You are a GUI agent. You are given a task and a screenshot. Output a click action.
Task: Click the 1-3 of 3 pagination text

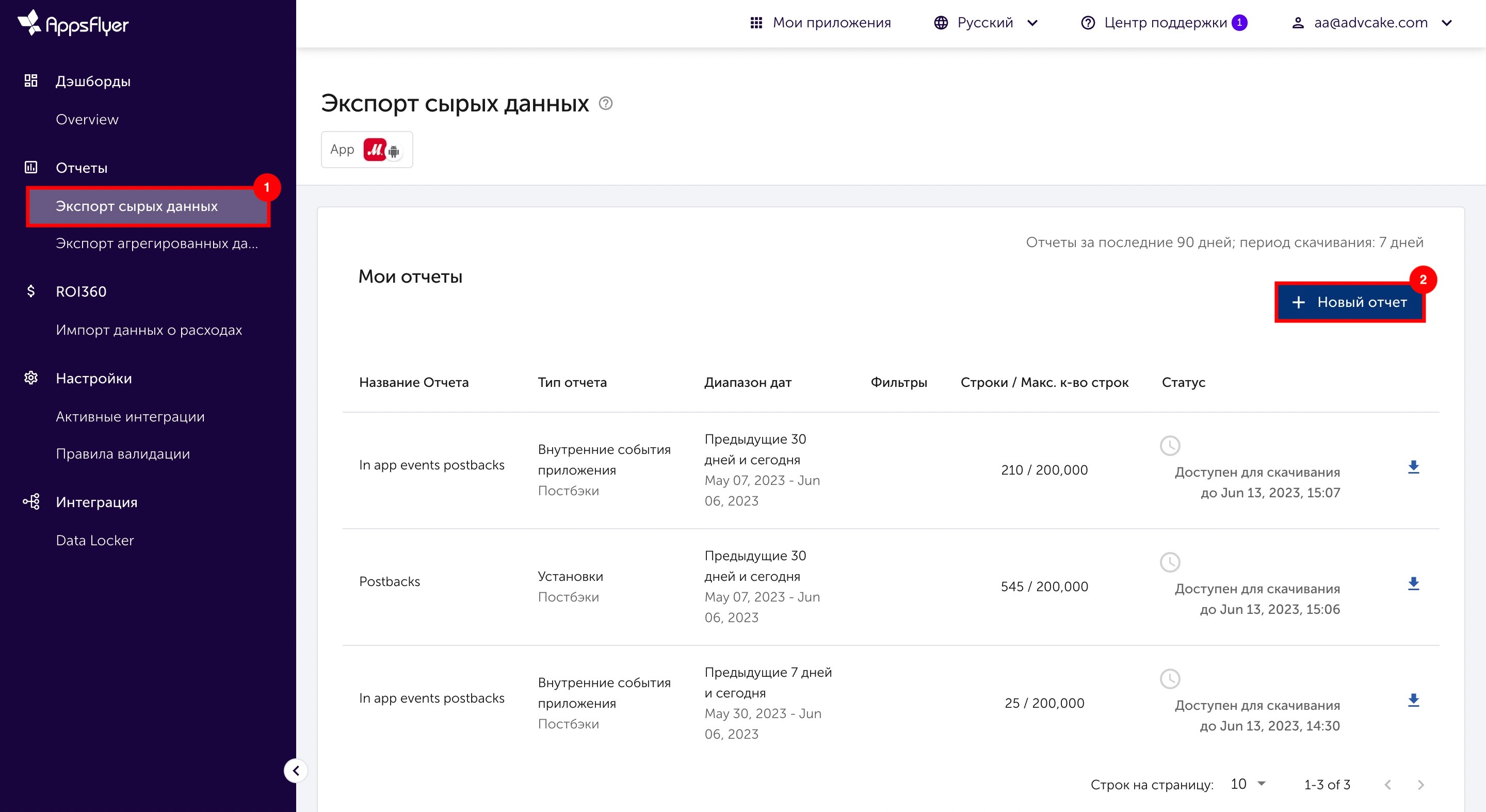tap(1327, 784)
